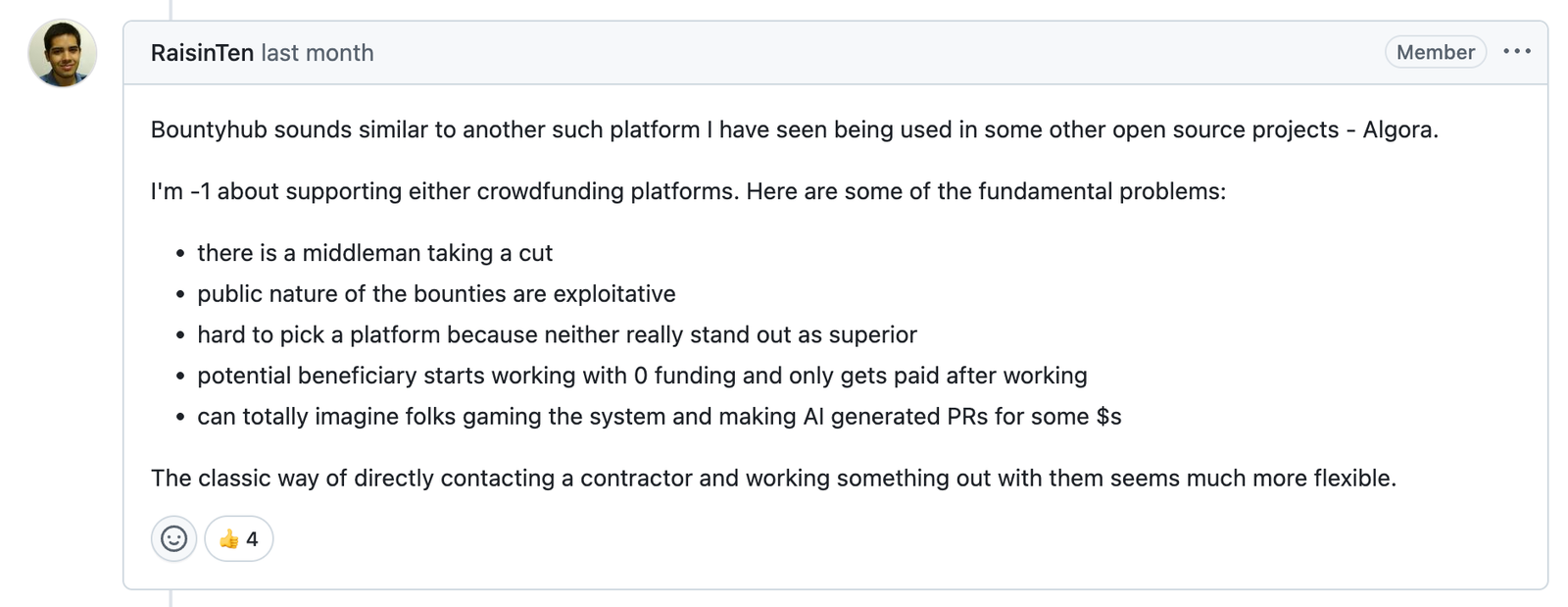Click the timeline line above the comment
Image resolution: width=1568 pixels, height=607 pixels.
tap(171, 9)
